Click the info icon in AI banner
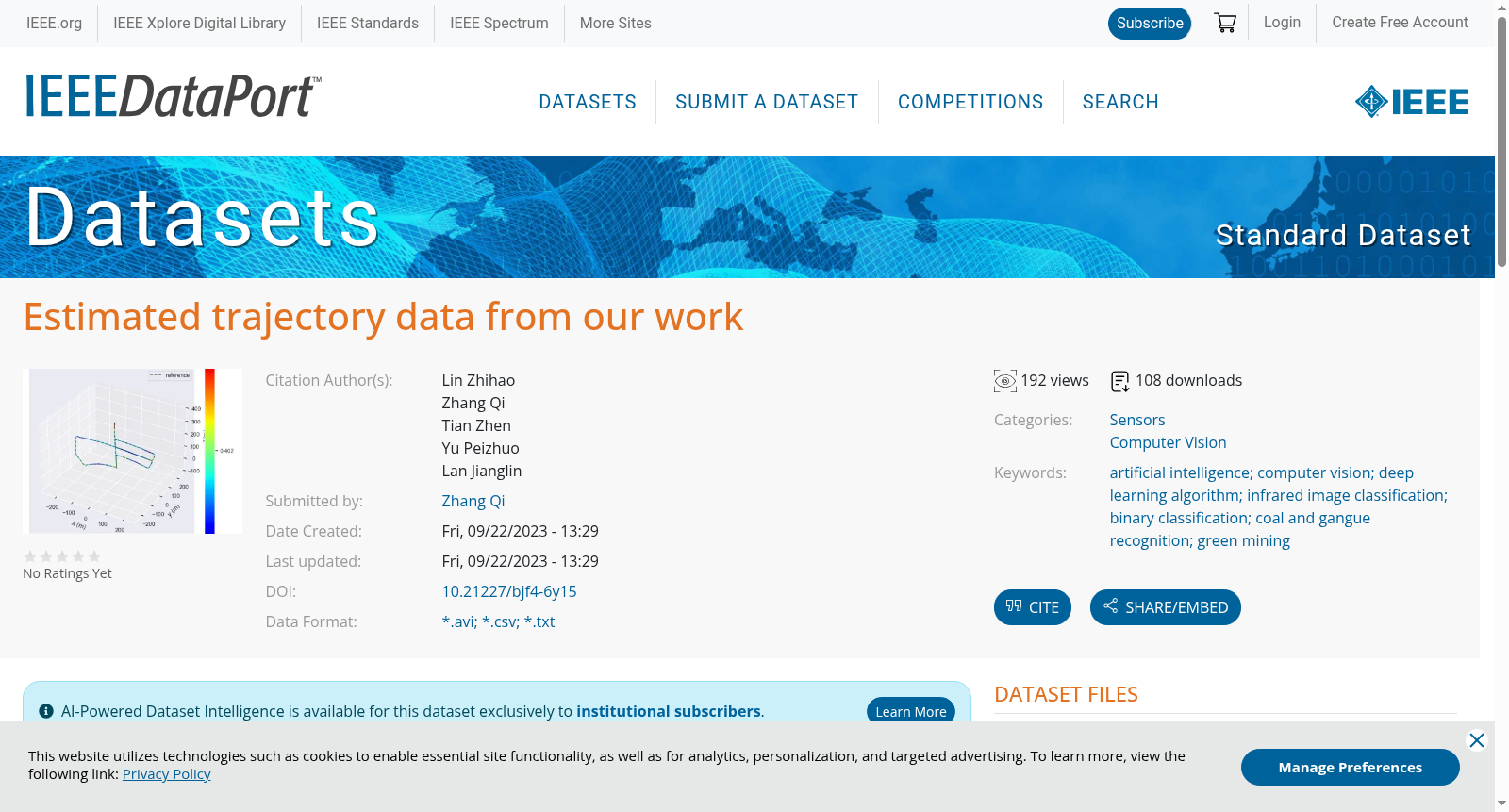The height and width of the screenshot is (812, 1509). [x=46, y=711]
